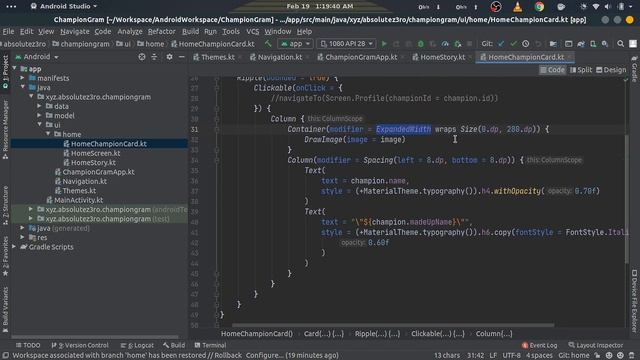Expand the model package
The image size is (640, 360).
(40, 116)
